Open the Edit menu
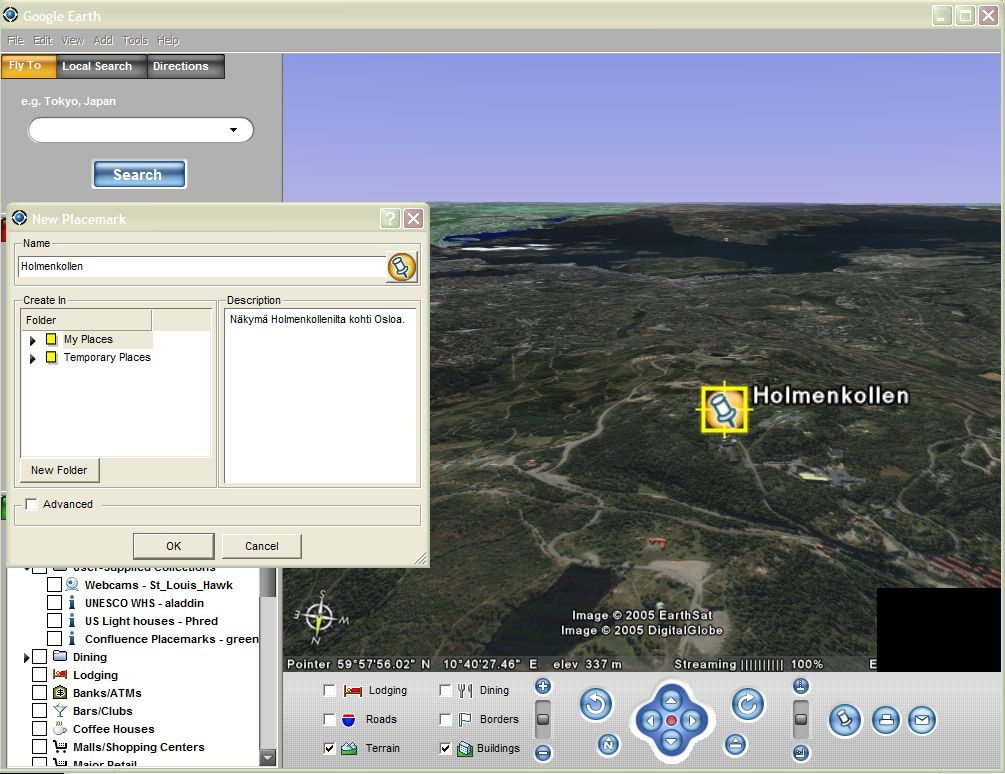The height and width of the screenshot is (774, 1005). click(x=43, y=40)
